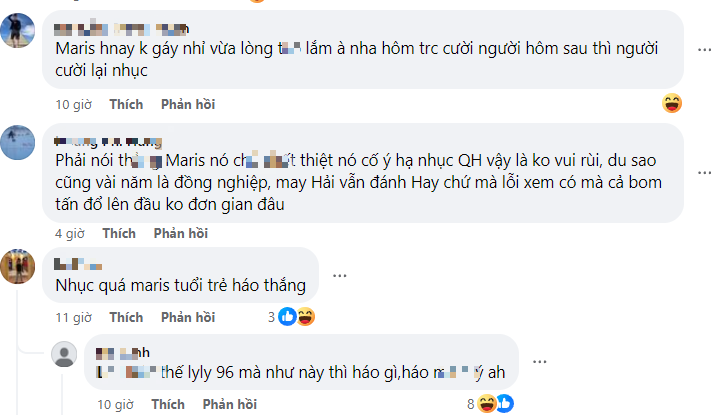
Task: Click '11 giờ' timestamp link
Action: pyautogui.click(x=74, y=317)
